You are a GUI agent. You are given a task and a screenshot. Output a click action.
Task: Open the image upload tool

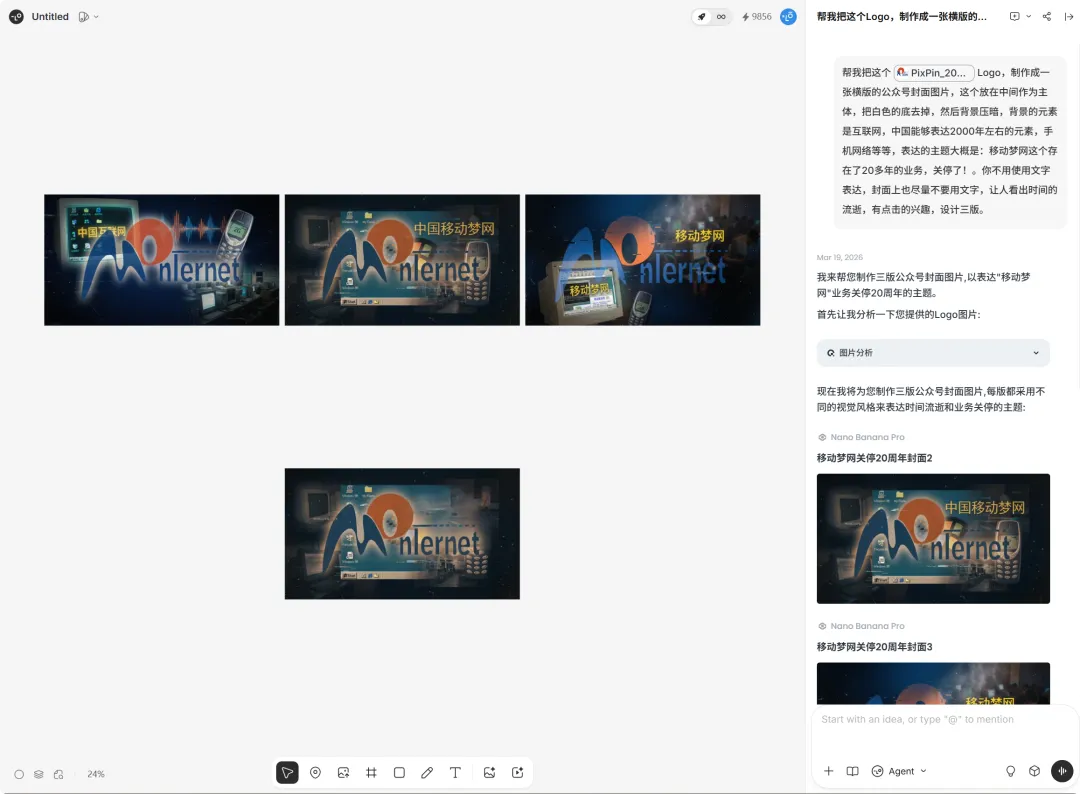pyautogui.click(x=344, y=773)
